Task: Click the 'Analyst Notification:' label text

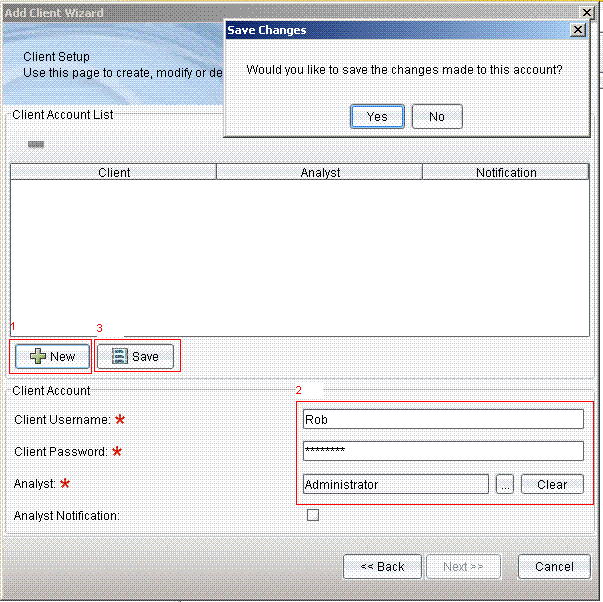Action: [x=67, y=515]
